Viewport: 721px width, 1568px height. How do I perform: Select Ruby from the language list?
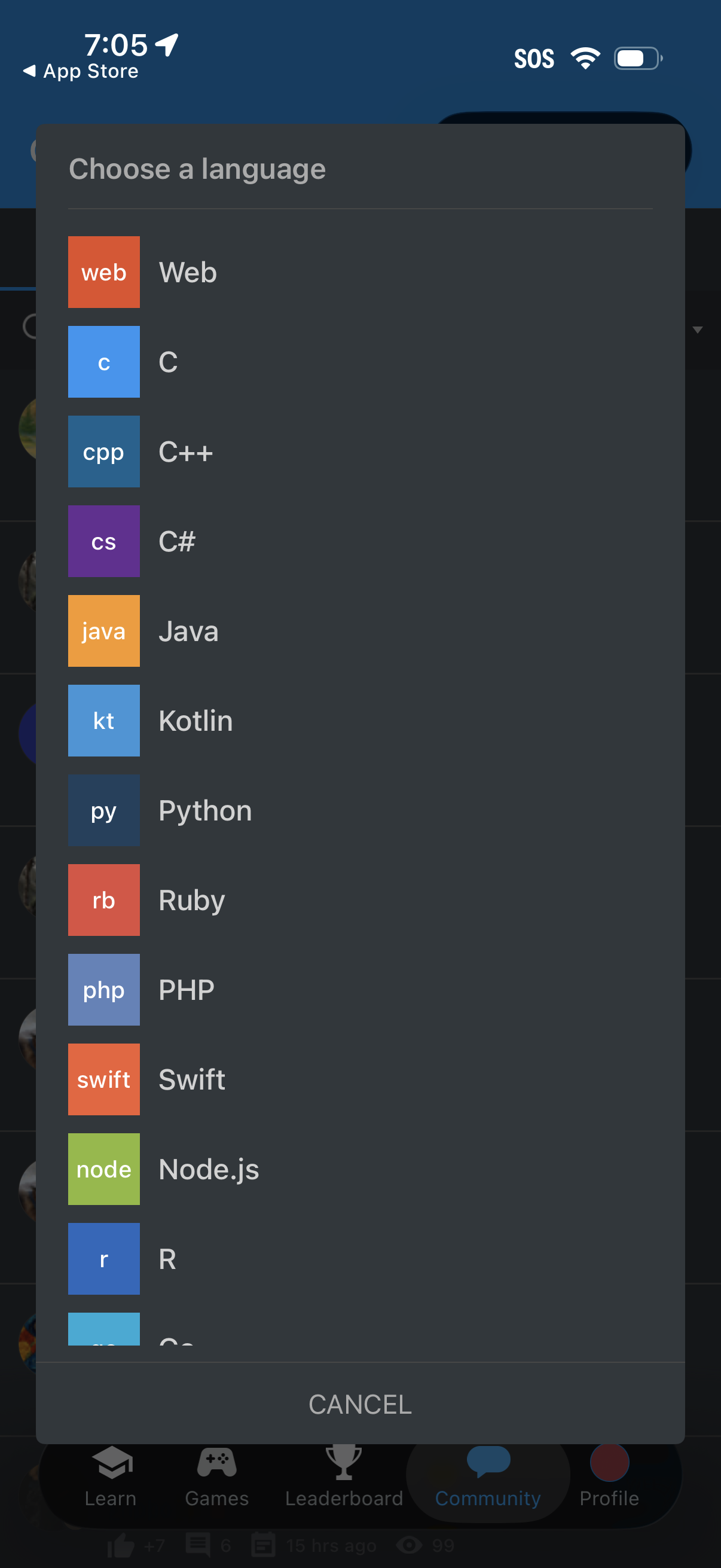tap(192, 899)
